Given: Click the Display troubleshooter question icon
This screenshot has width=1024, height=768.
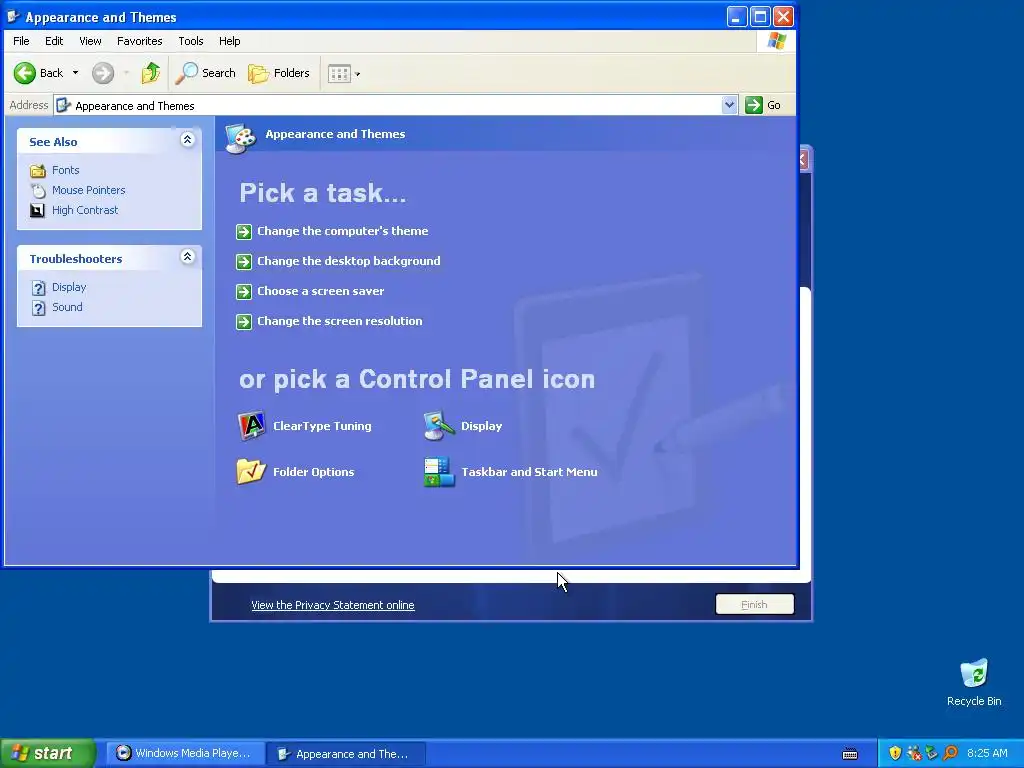Looking at the screenshot, I should 39,288.
